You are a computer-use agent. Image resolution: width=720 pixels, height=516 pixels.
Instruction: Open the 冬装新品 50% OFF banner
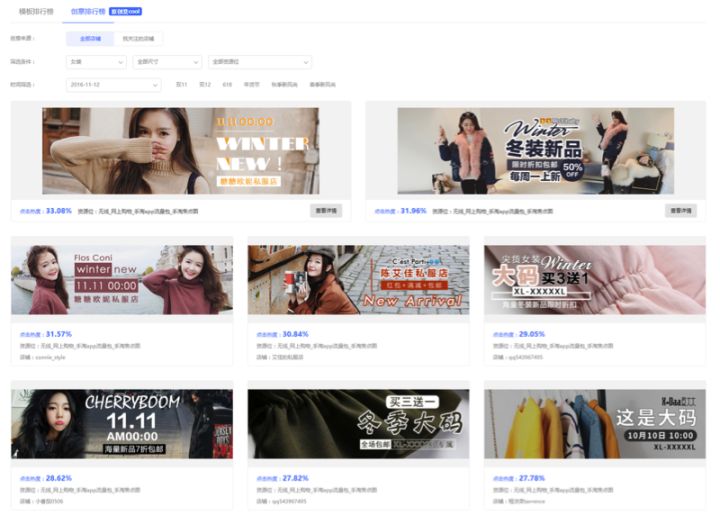(x=535, y=151)
